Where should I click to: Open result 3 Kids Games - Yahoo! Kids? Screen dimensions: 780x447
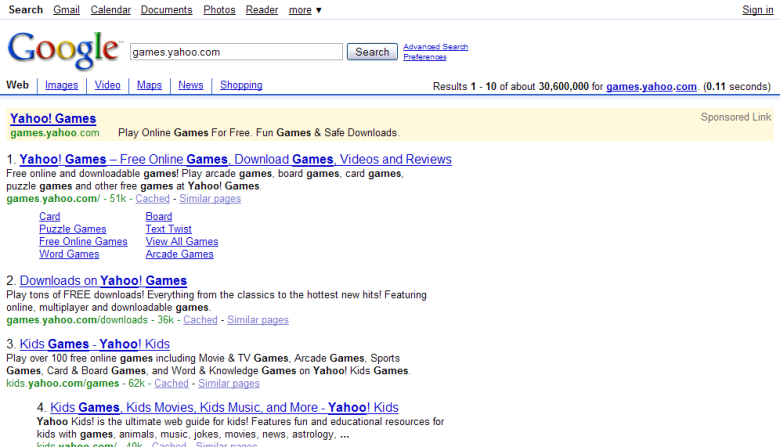click(95, 344)
